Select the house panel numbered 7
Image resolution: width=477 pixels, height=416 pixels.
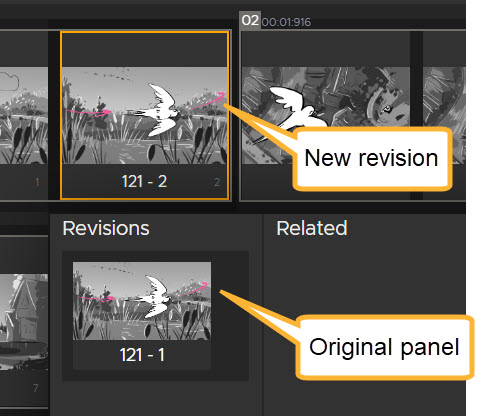[24, 322]
